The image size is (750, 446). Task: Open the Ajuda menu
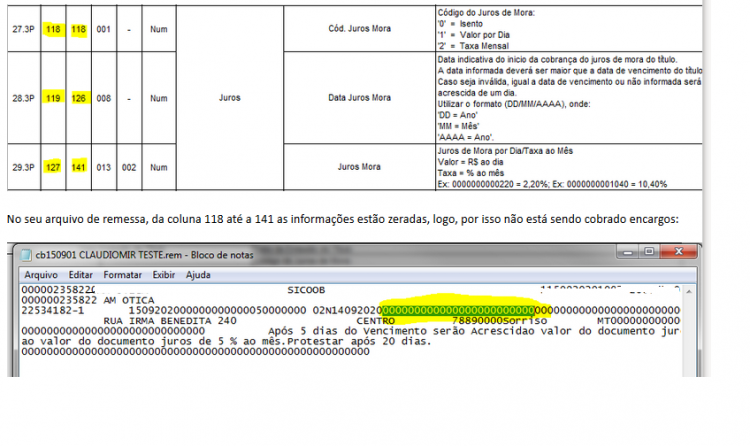[x=198, y=275]
